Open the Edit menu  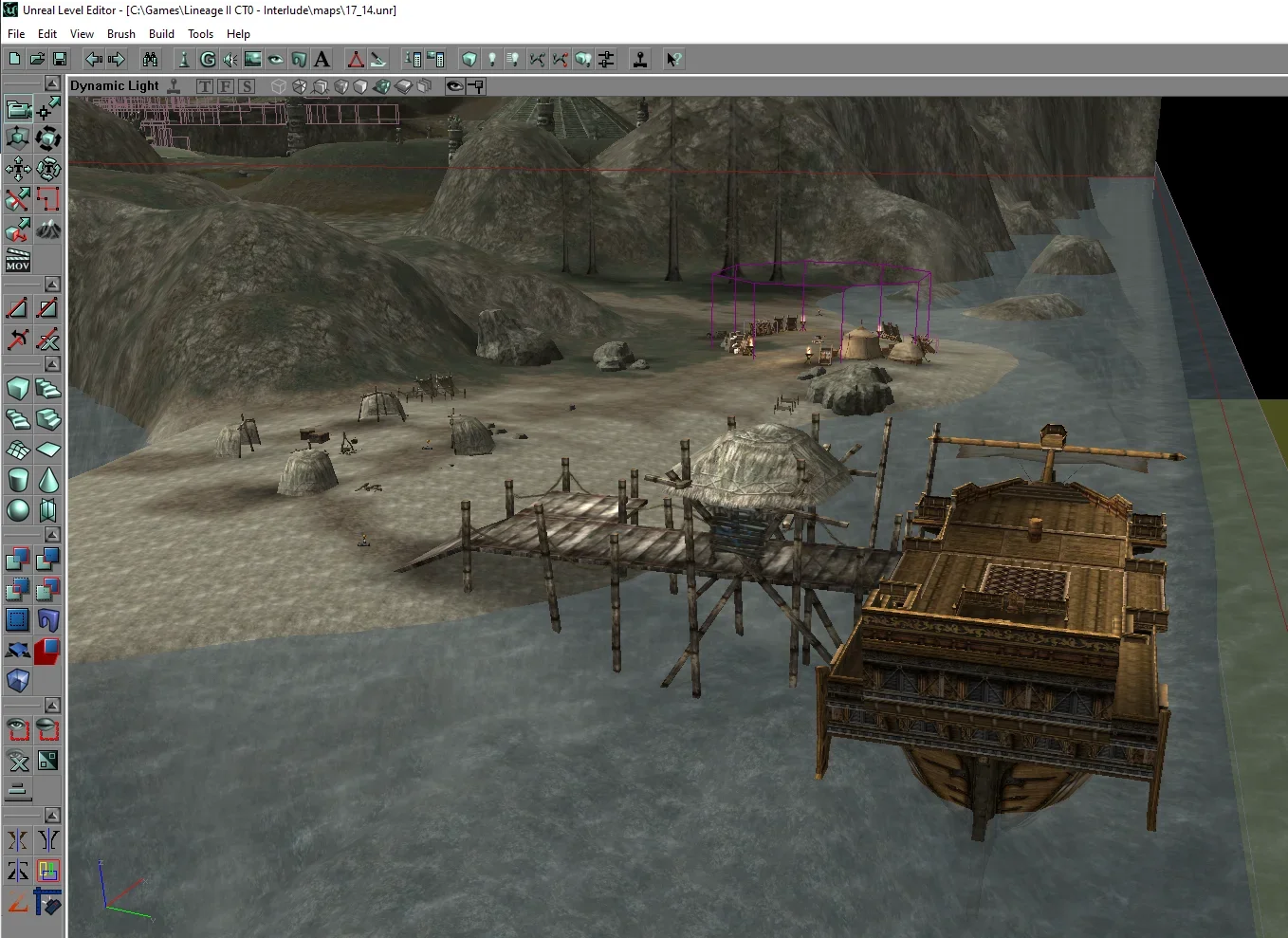pos(47,33)
